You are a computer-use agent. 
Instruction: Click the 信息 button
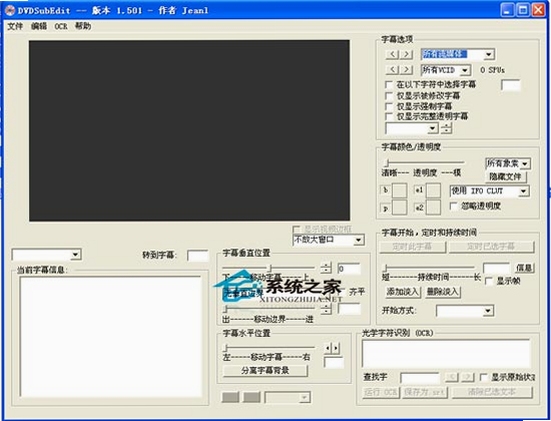pos(524,268)
